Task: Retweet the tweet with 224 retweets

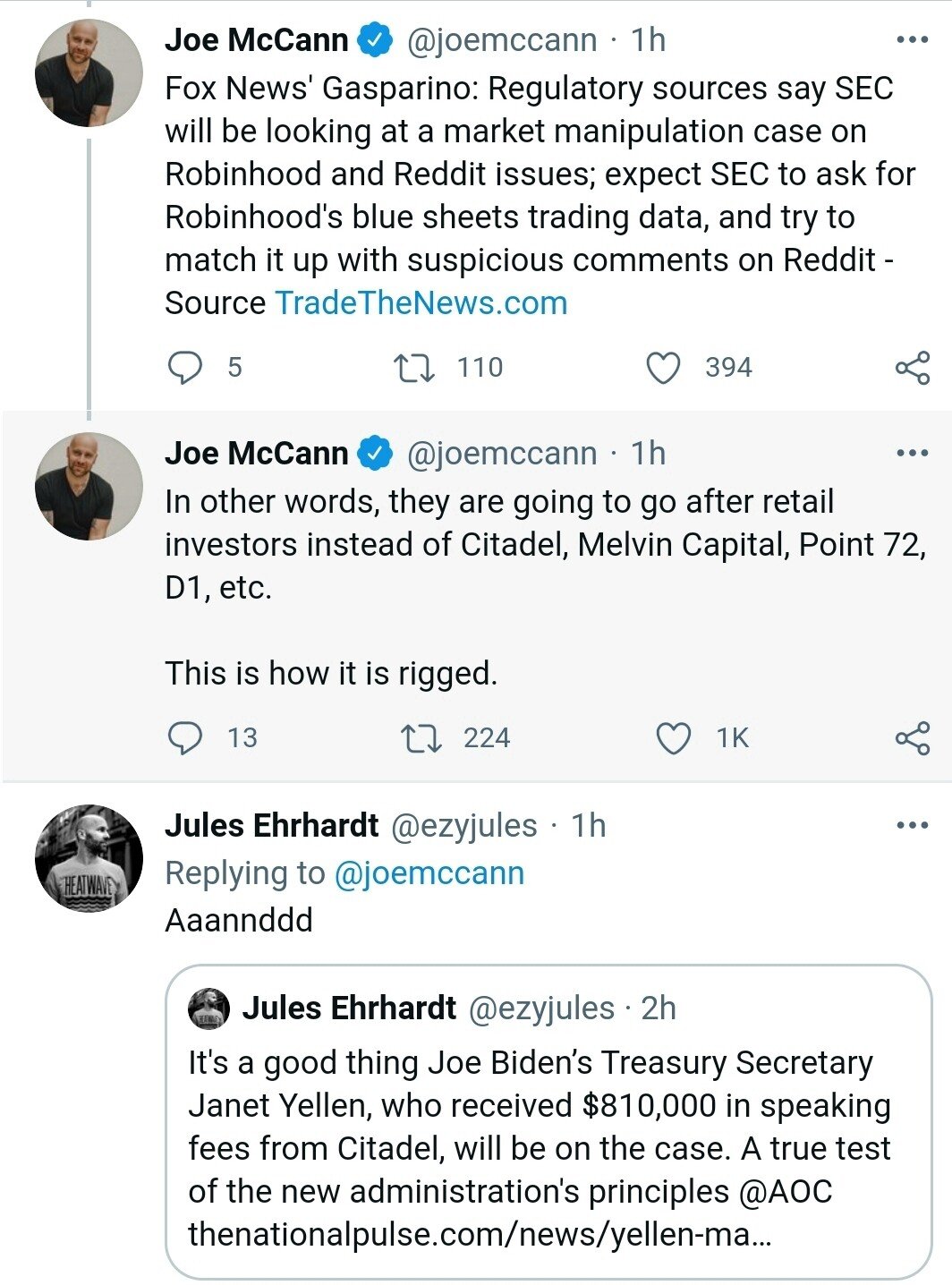Action: [420, 738]
